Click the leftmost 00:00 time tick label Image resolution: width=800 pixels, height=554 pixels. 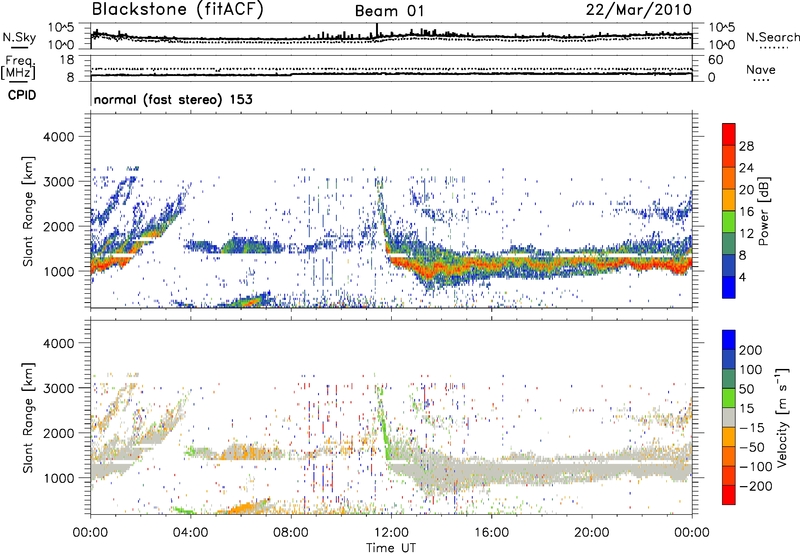tap(90, 533)
